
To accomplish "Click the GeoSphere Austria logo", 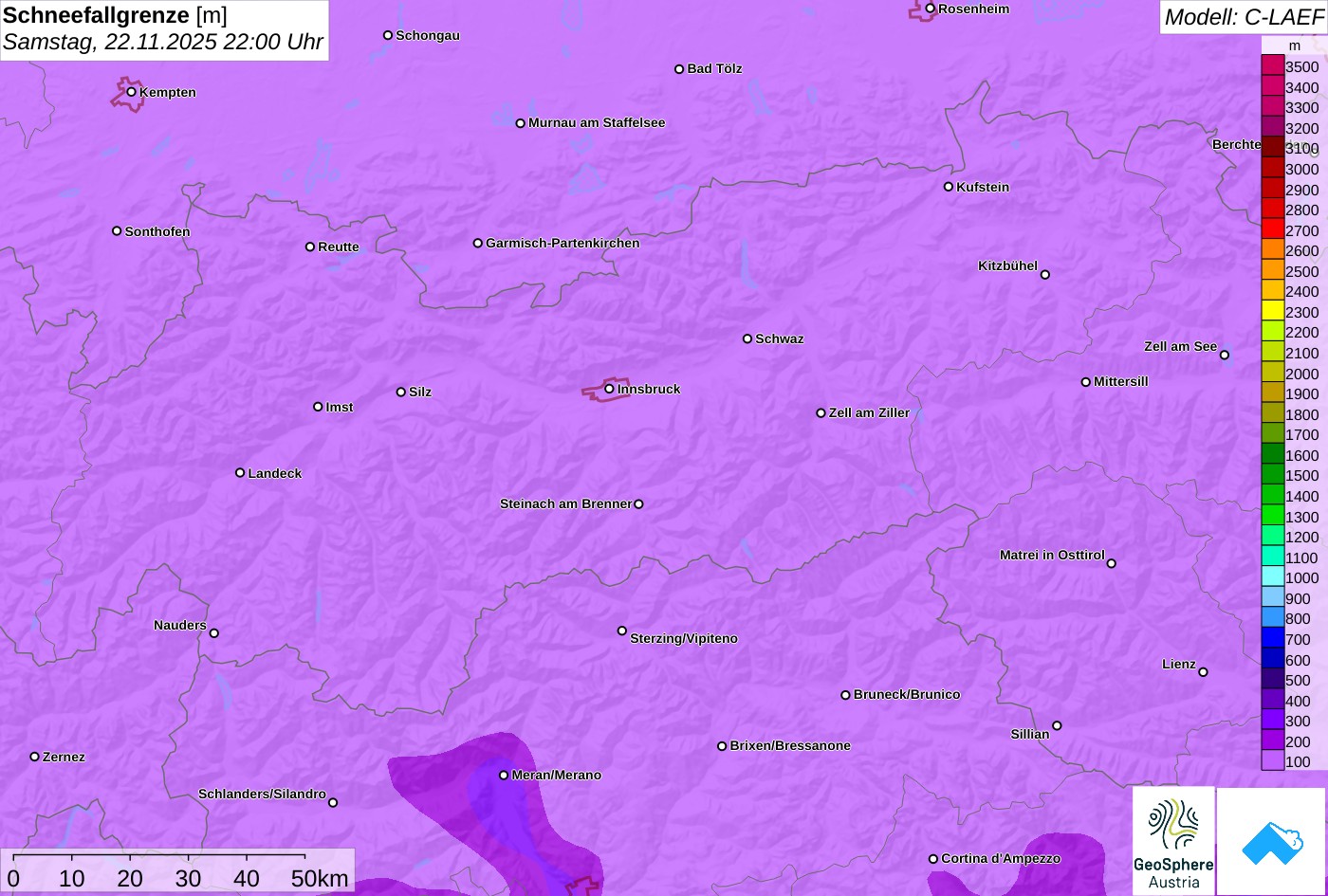I will coord(1173,841).
